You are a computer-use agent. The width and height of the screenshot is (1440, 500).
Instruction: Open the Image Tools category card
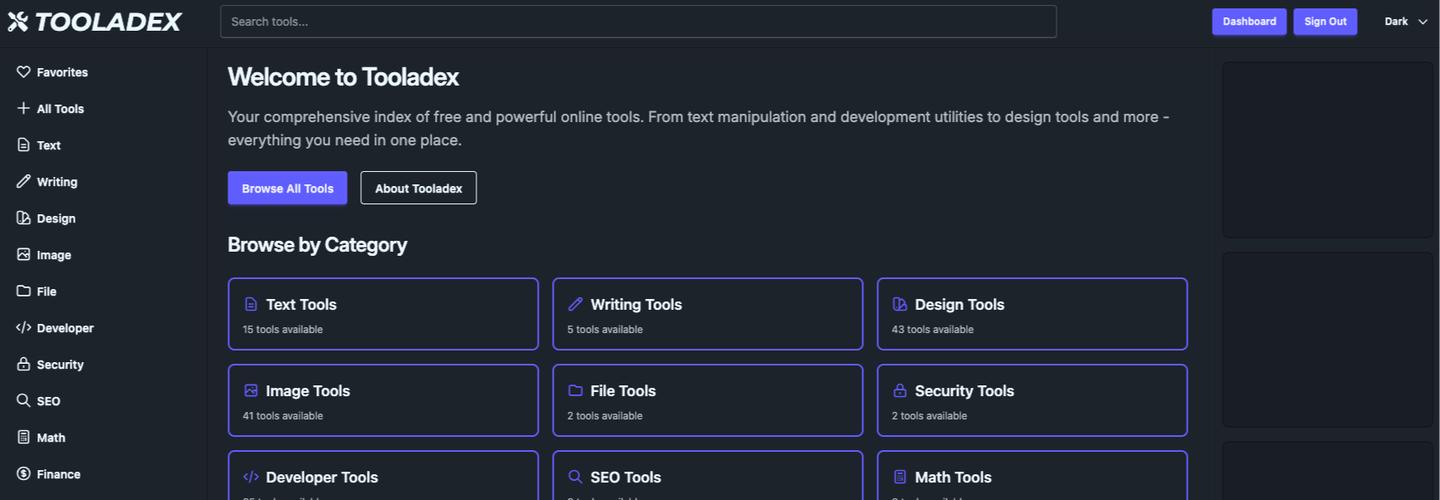click(x=383, y=400)
